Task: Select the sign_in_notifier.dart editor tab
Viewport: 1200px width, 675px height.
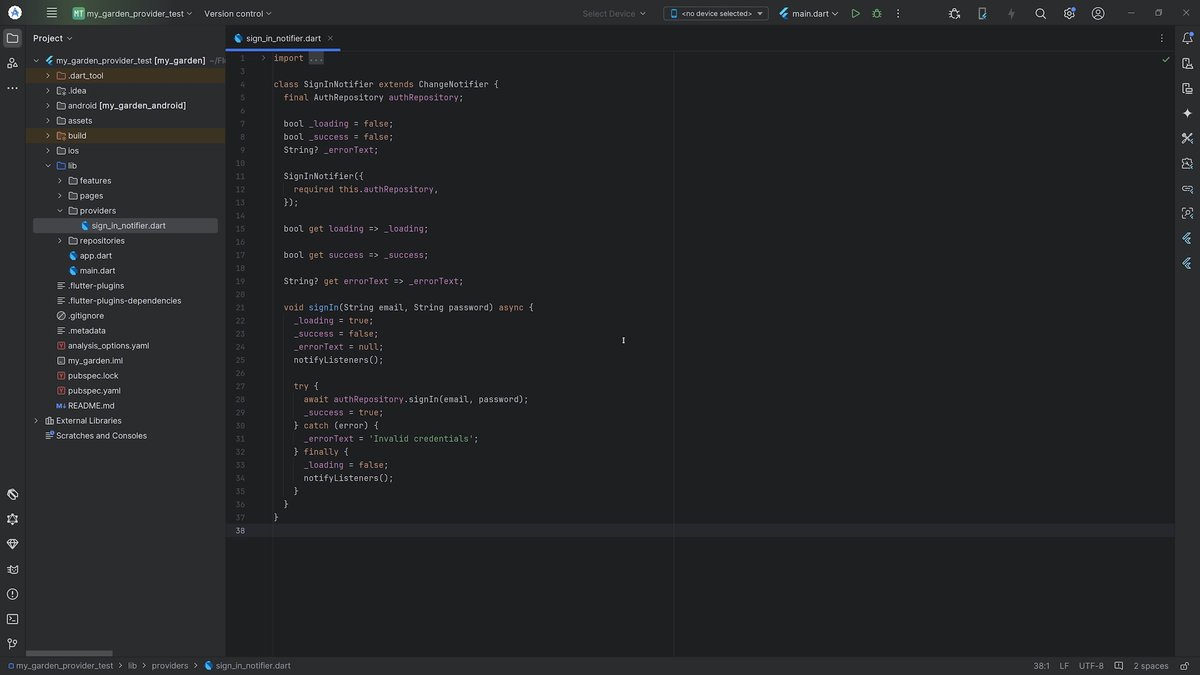Action: coord(283,38)
